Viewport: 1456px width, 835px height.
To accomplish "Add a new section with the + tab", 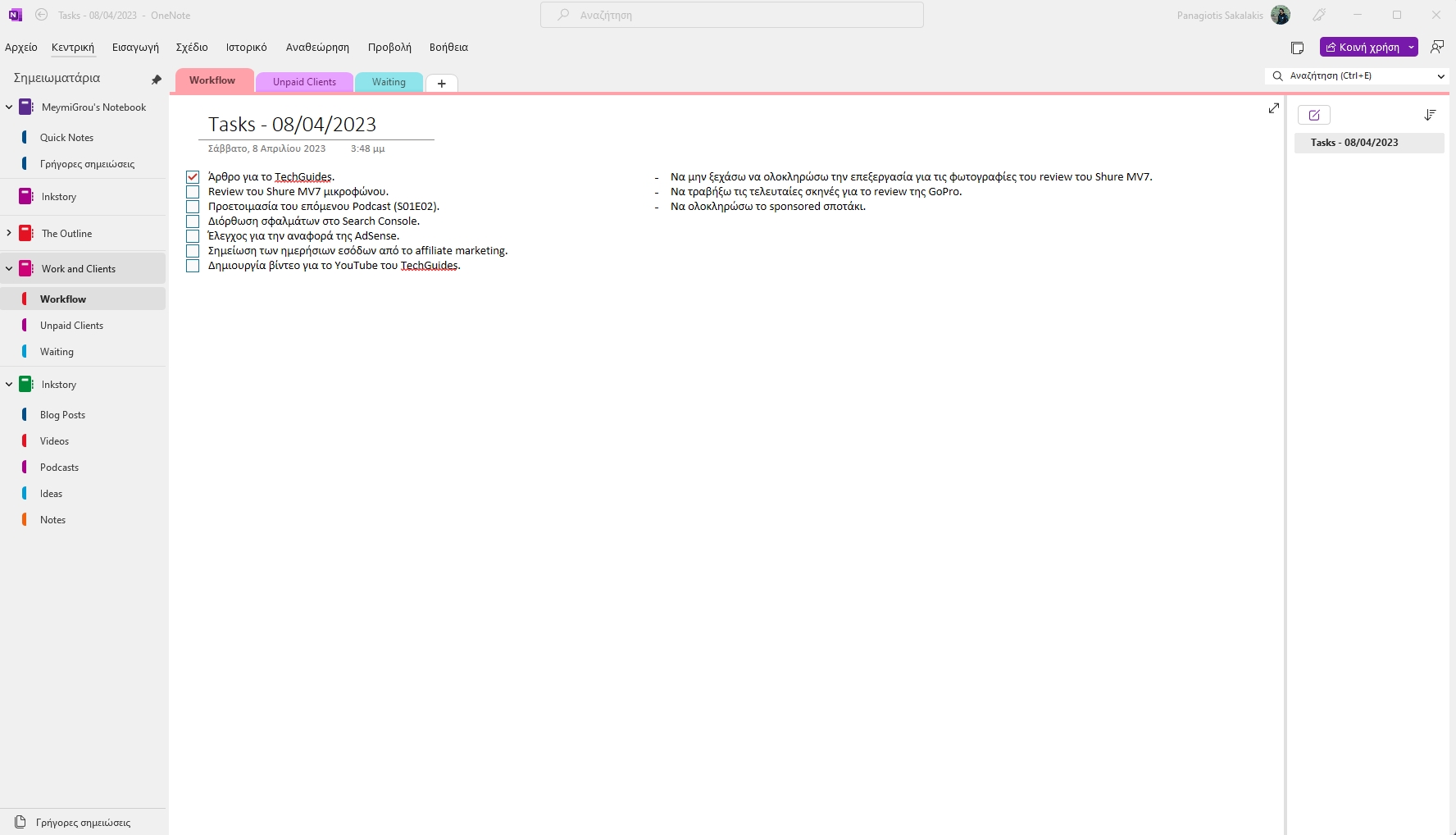I will pyautogui.click(x=443, y=83).
